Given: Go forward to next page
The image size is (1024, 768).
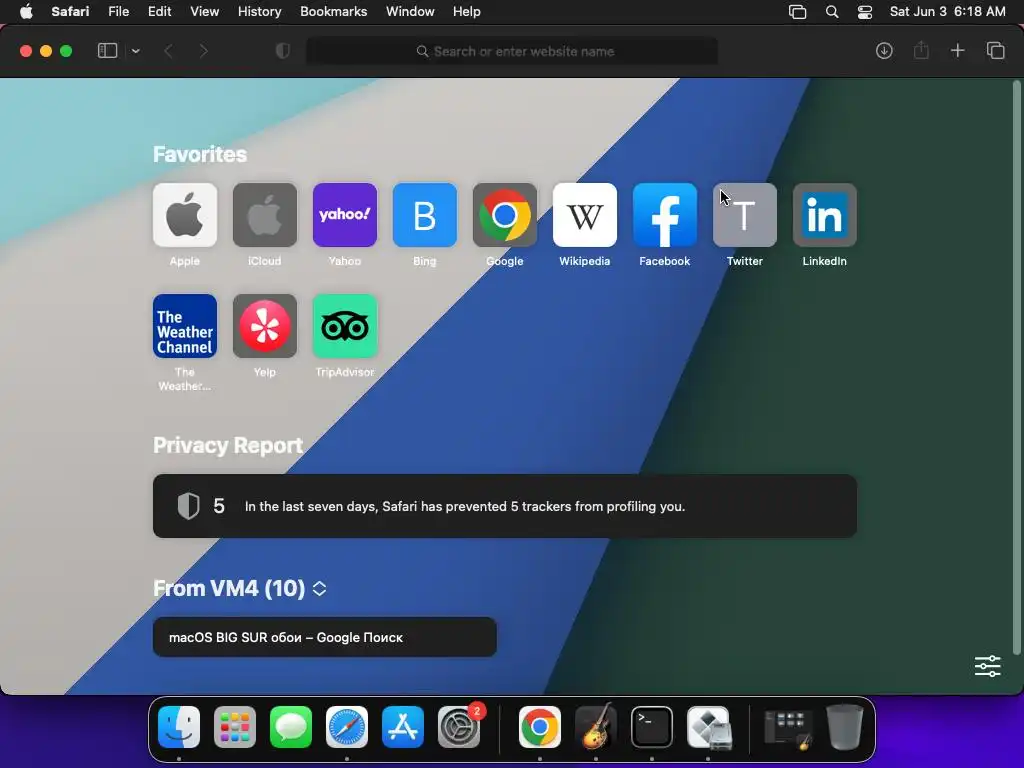Looking at the screenshot, I should (x=203, y=51).
